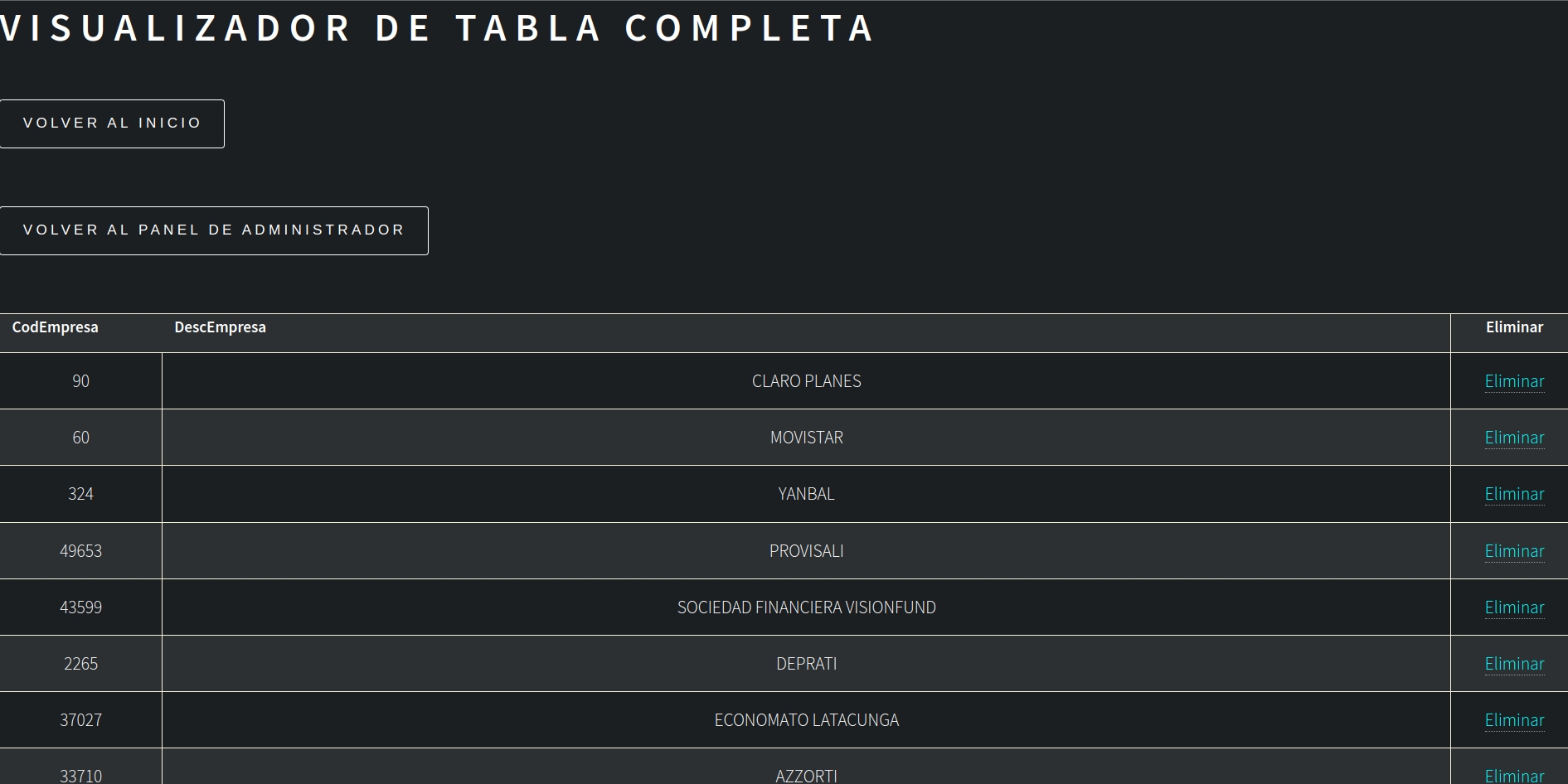Click the Visualizador de Tabla Completa heading

[437, 28]
